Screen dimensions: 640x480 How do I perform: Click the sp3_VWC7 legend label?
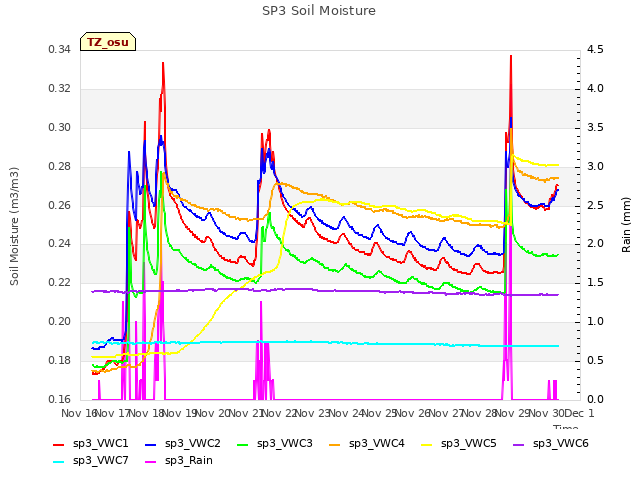pos(100,460)
